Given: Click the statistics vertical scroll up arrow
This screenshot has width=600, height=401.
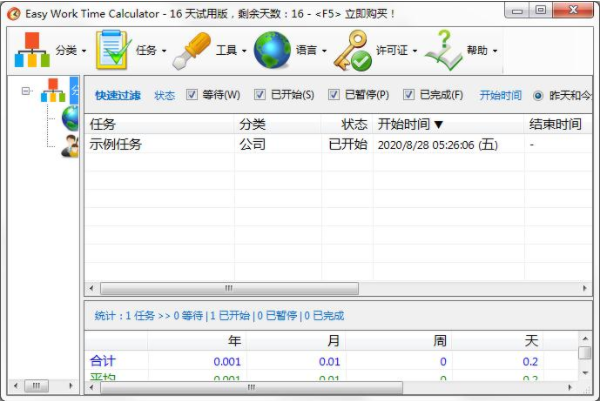Looking at the screenshot, I should [x=585, y=339].
